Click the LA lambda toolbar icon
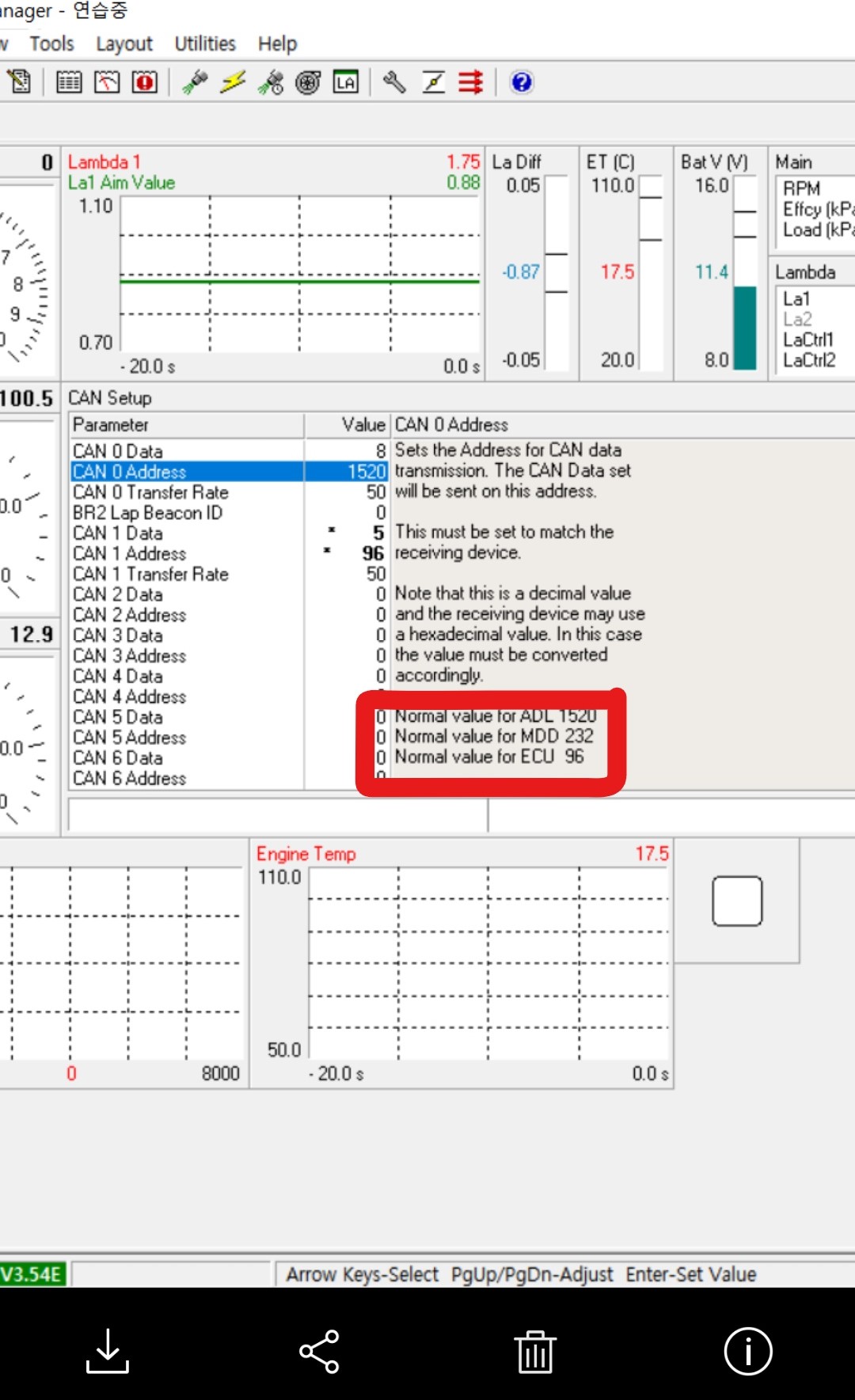This screenshot has height=1400, width=855. (x=346, y=82)
